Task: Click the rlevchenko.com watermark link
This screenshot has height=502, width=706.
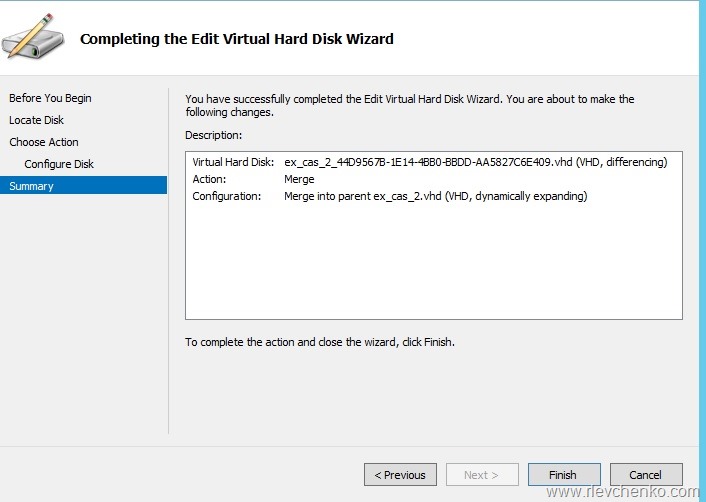Action: tap(624, 492)
